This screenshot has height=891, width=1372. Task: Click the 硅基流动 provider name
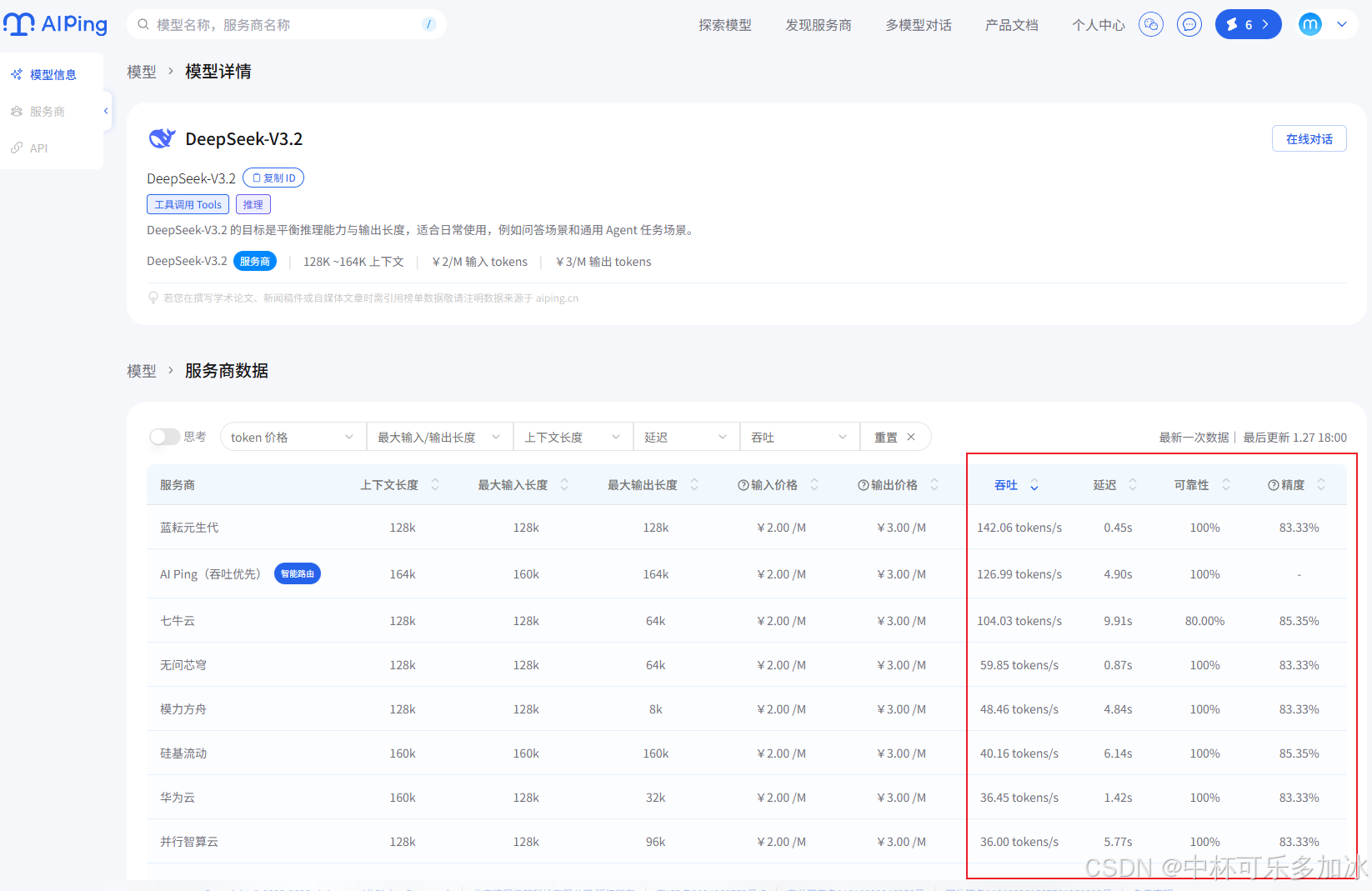tap(183, 753)
